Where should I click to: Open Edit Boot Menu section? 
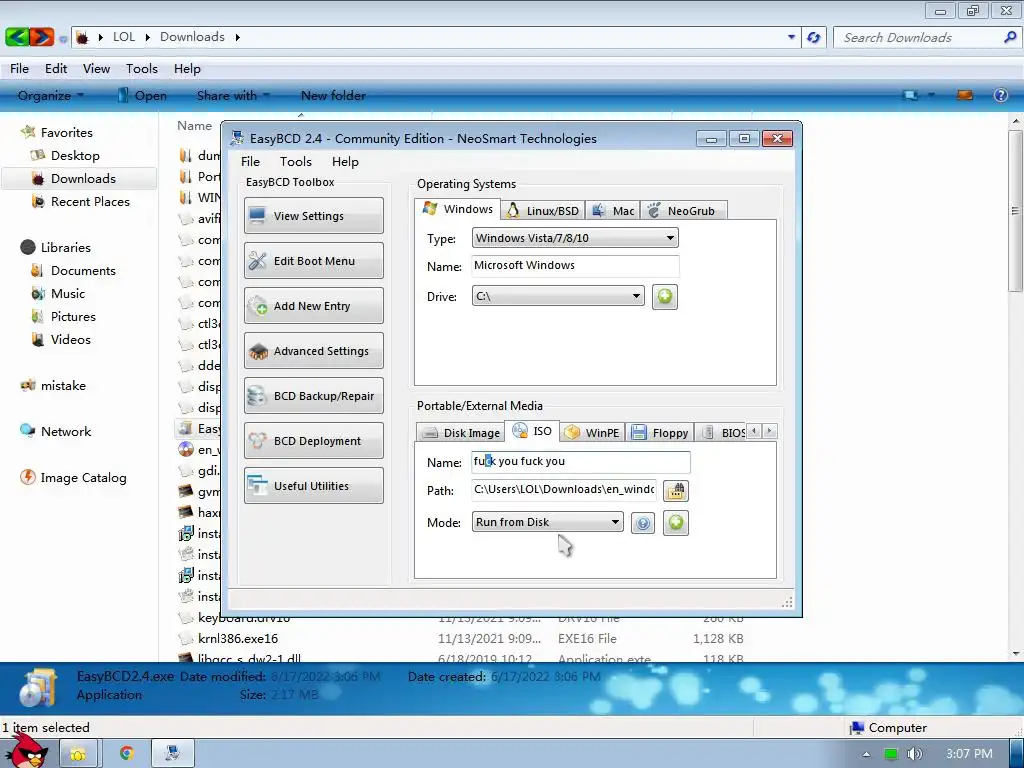coord(313,261)
